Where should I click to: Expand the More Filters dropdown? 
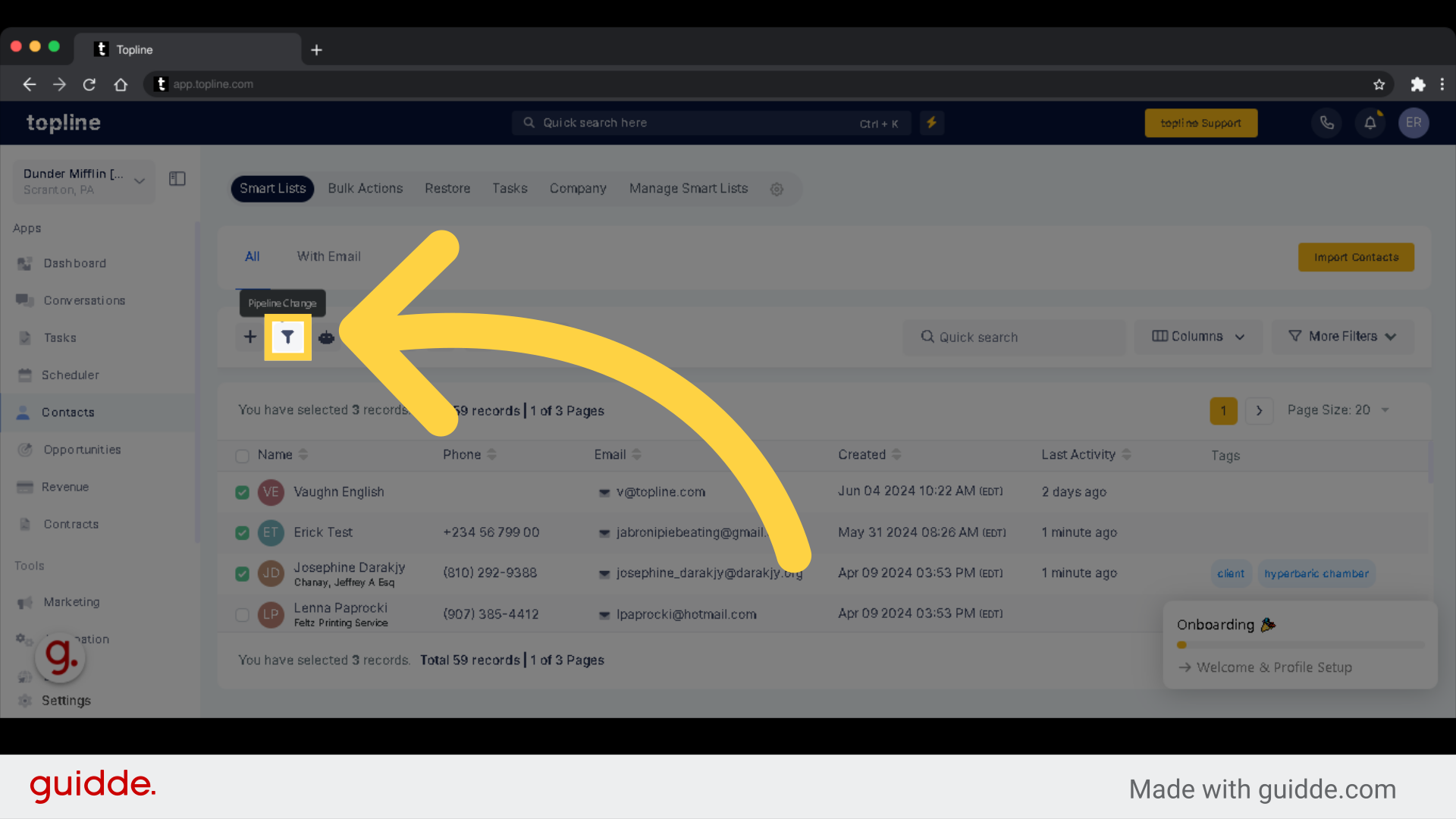pos(1343,336)
